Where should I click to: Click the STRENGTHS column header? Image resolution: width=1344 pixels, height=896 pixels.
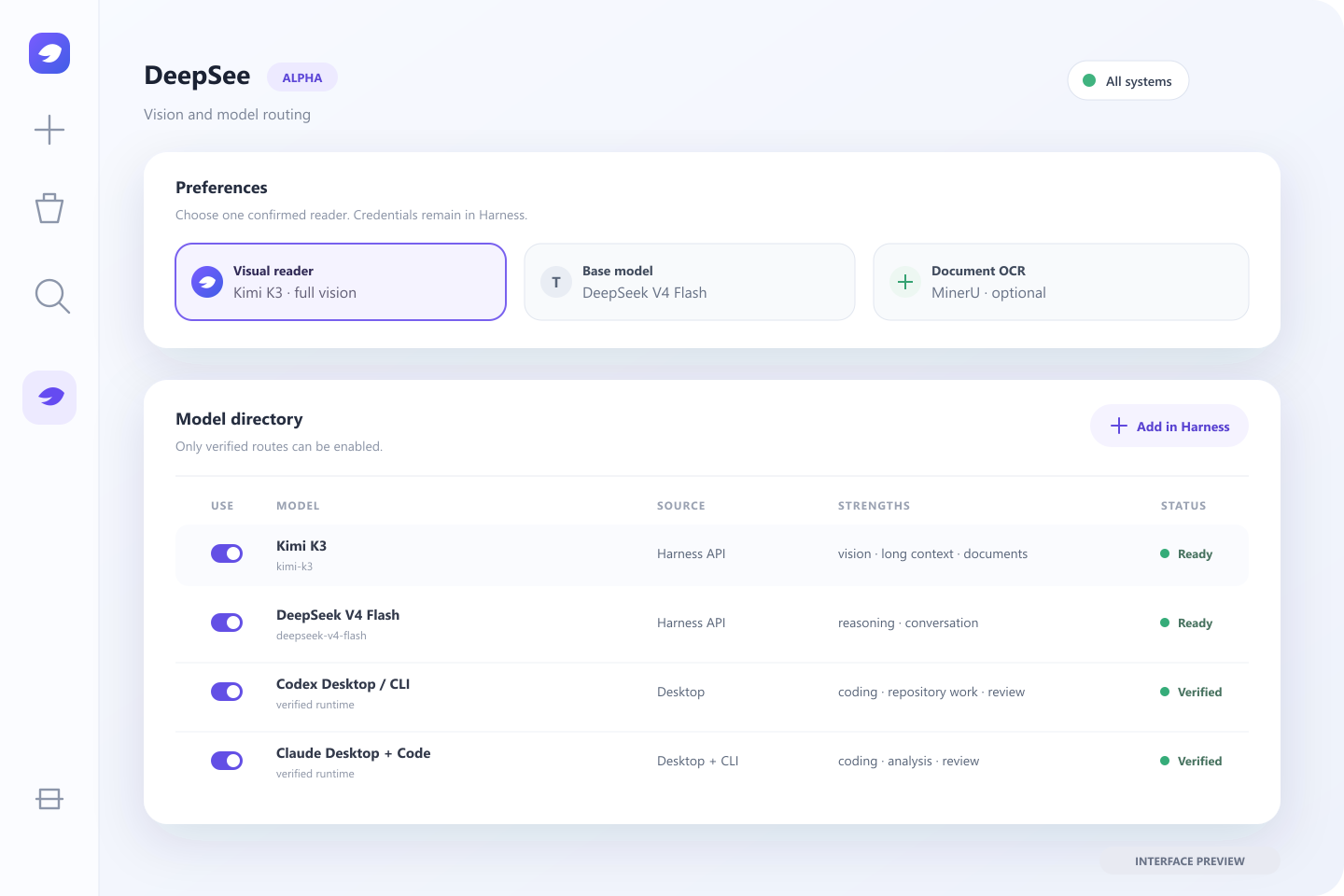tap(874, 506)
